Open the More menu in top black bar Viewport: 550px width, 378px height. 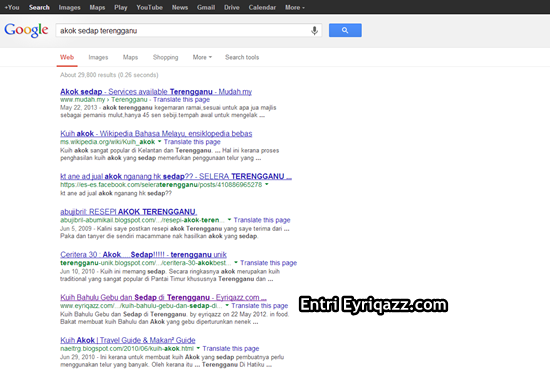point(295,7)
